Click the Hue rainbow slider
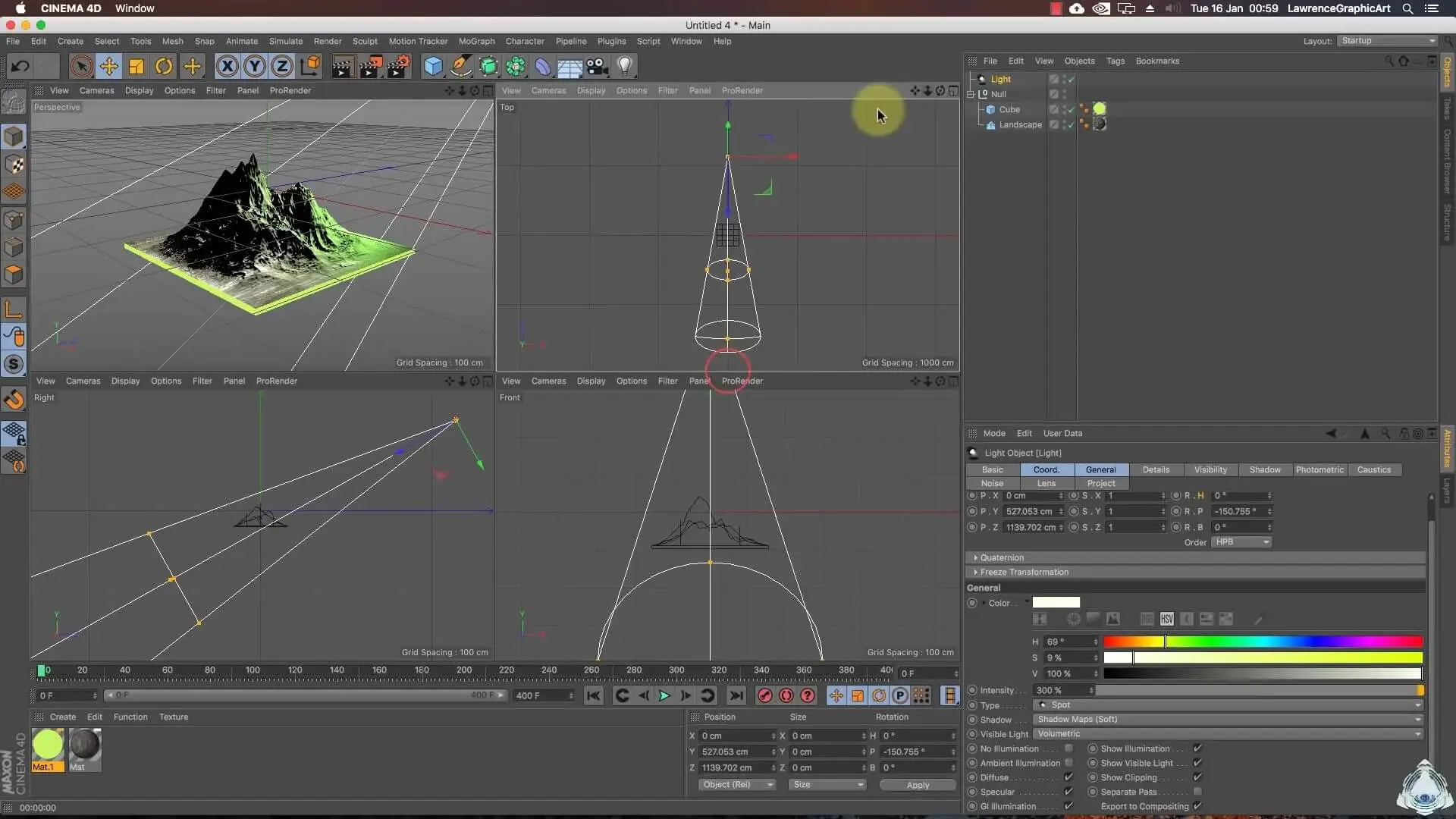The image size is (1456, 819). (1263, 642)
